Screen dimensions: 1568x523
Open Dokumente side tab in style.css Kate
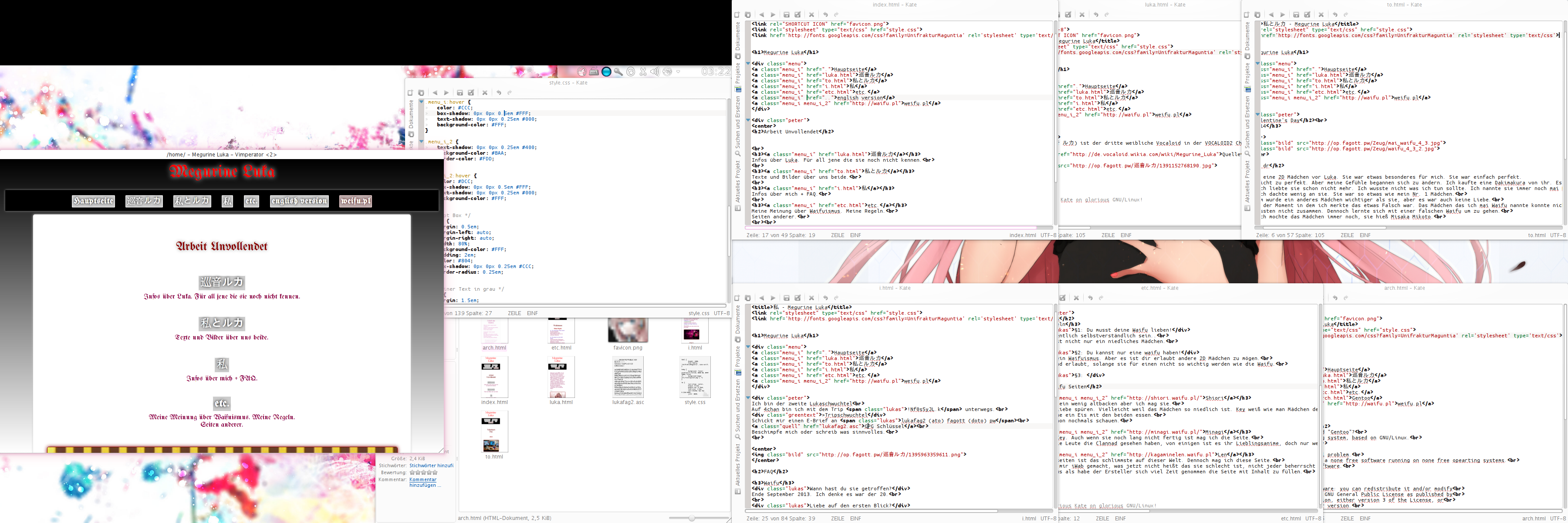point(411,118)
